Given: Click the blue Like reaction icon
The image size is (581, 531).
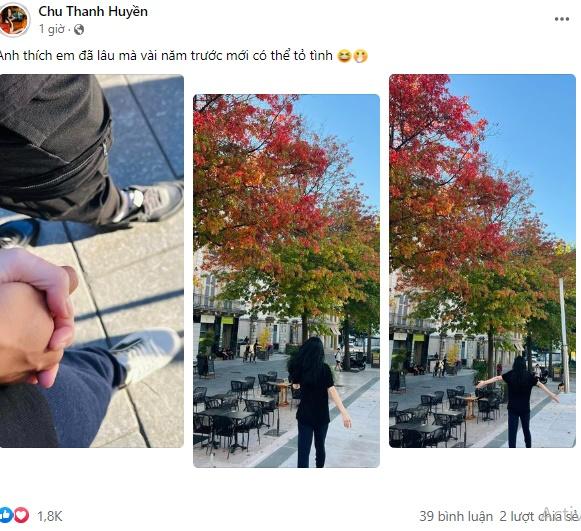Looking at the screenshot, I should (x=5, y=515).
